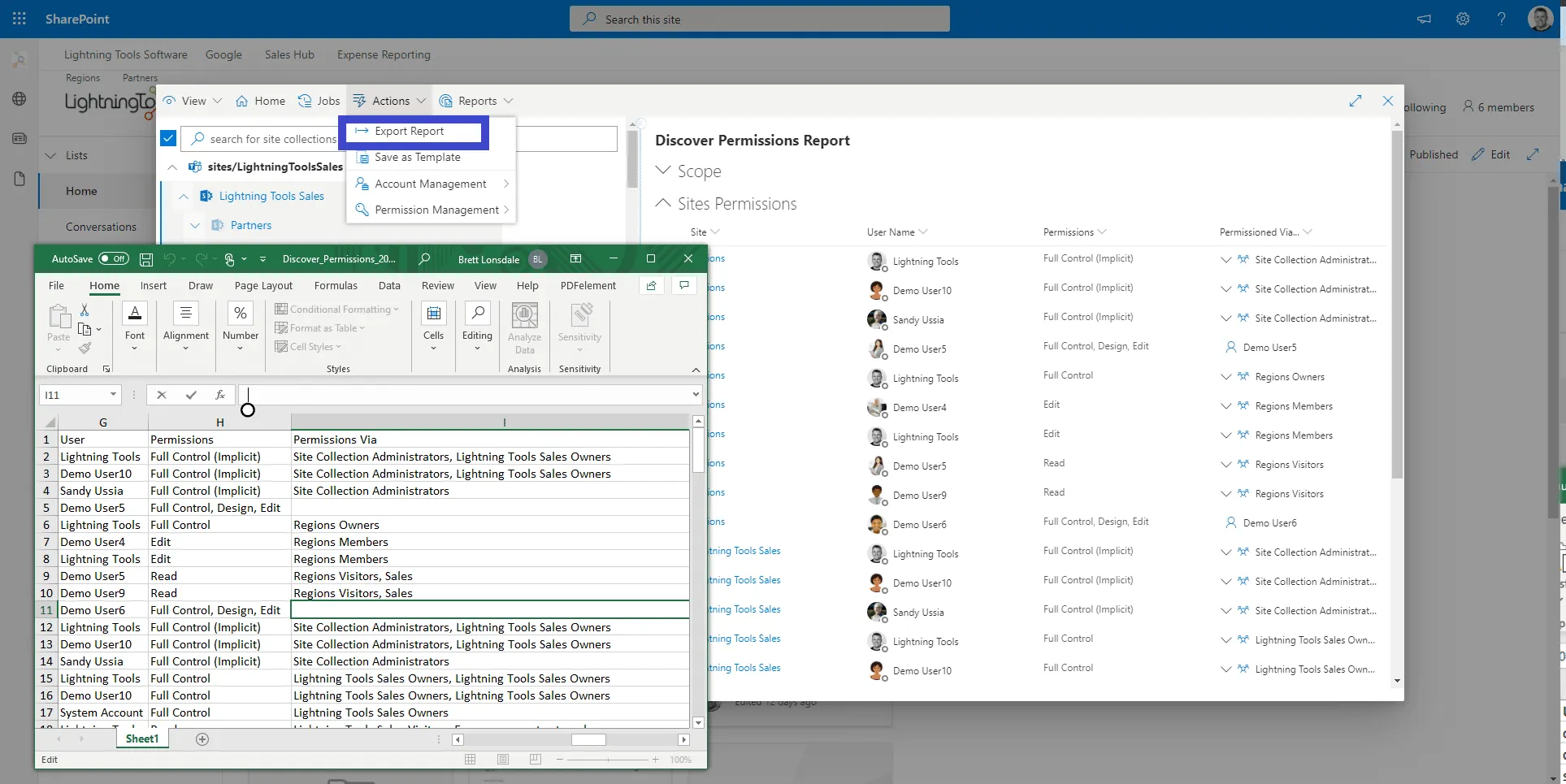Open Analyze Data in the Excel ribbon
The width and height of the screenshot is (1566, 784).
(524, 329)
